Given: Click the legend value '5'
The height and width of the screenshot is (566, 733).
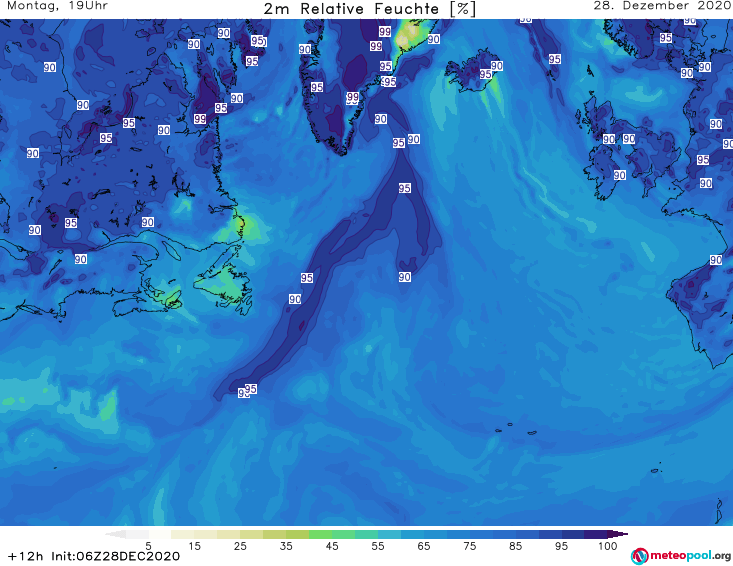Looking at the screenshot, I should click(148, 546).
